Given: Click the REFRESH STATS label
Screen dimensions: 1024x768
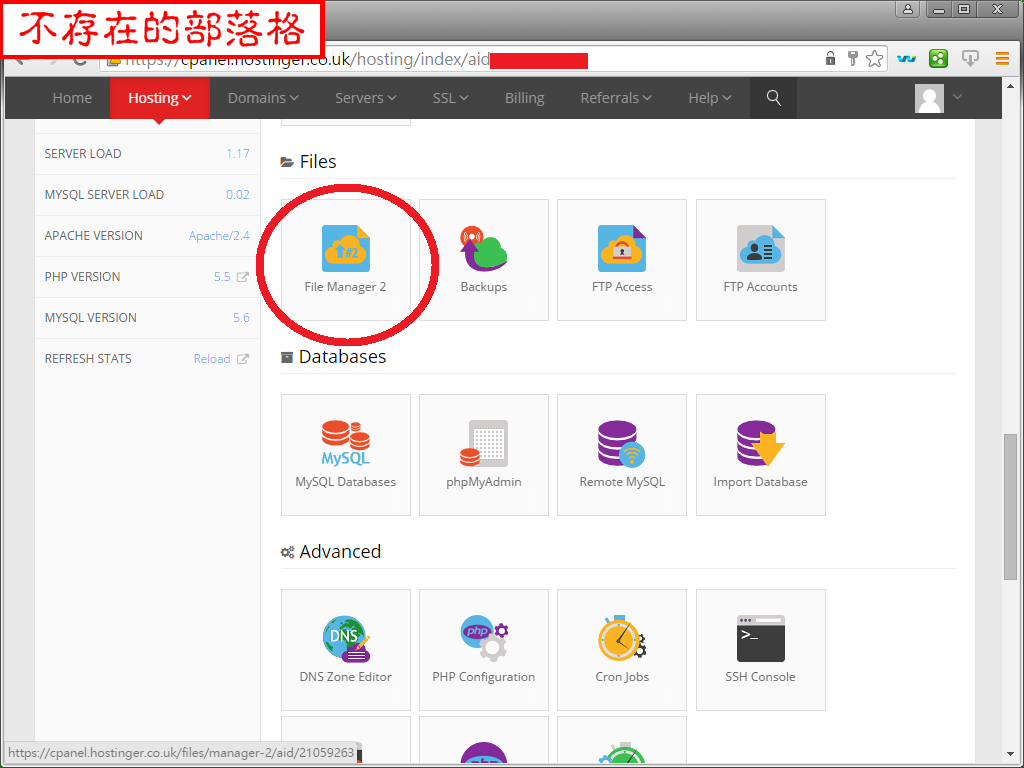Looking at the screenshot, I should click(x=88, y=359).
